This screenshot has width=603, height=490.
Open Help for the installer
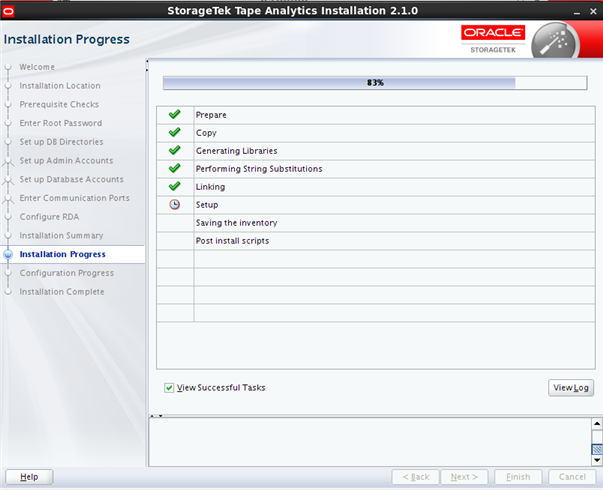point(29,477)
